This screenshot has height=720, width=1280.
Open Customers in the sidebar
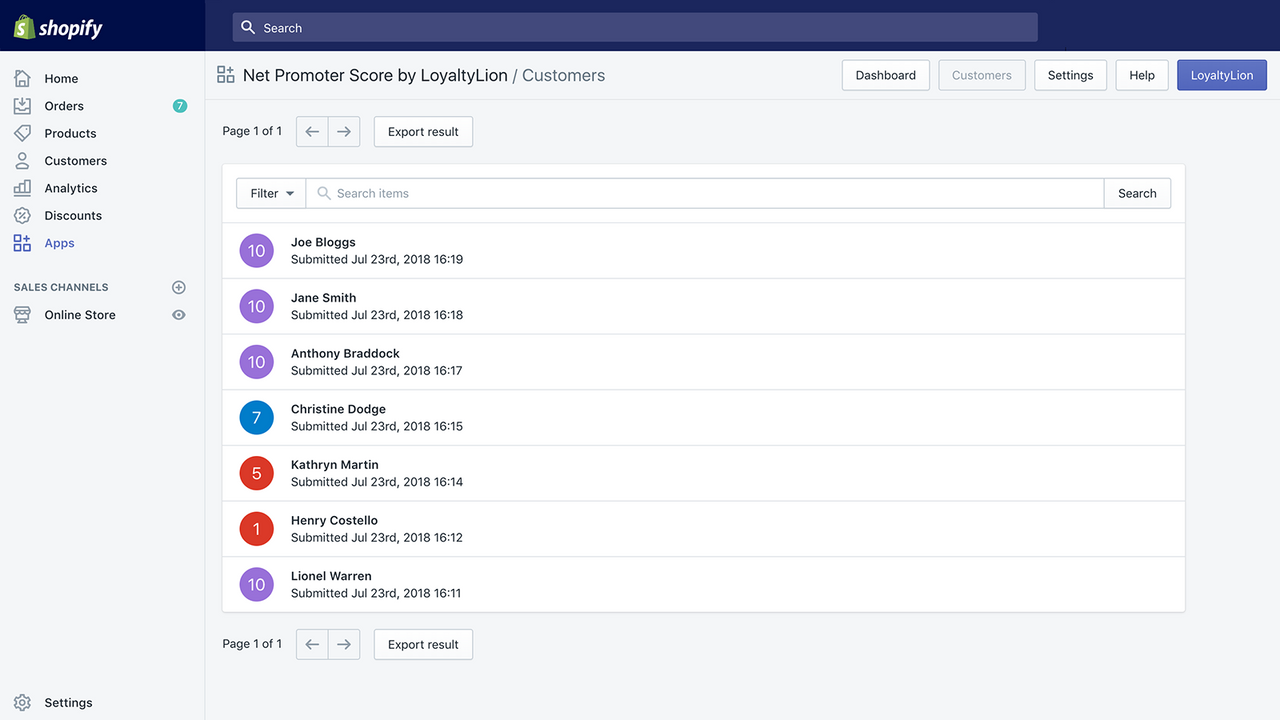pos(76,161)
